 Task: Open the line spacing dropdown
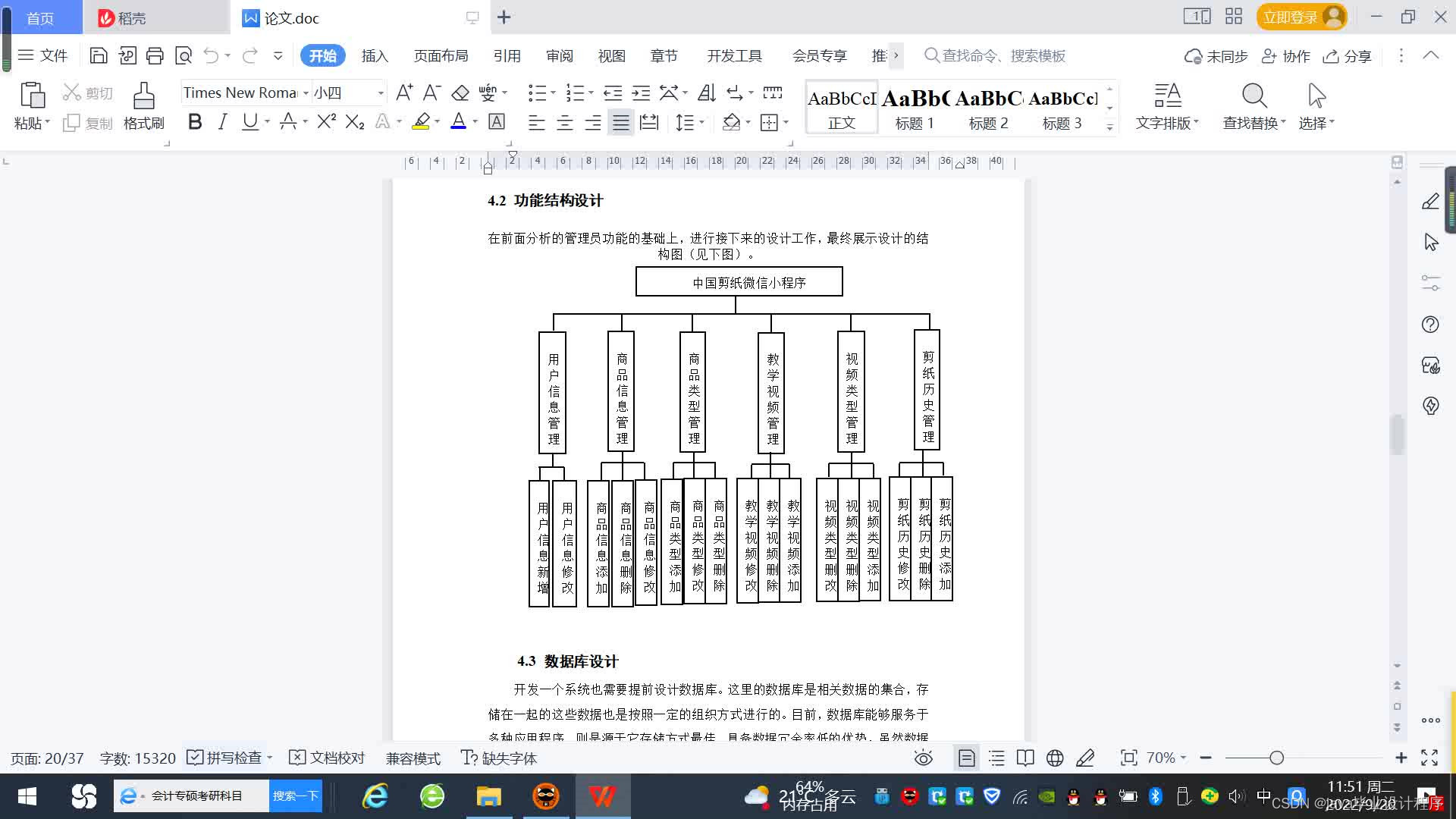pos(701,123)
